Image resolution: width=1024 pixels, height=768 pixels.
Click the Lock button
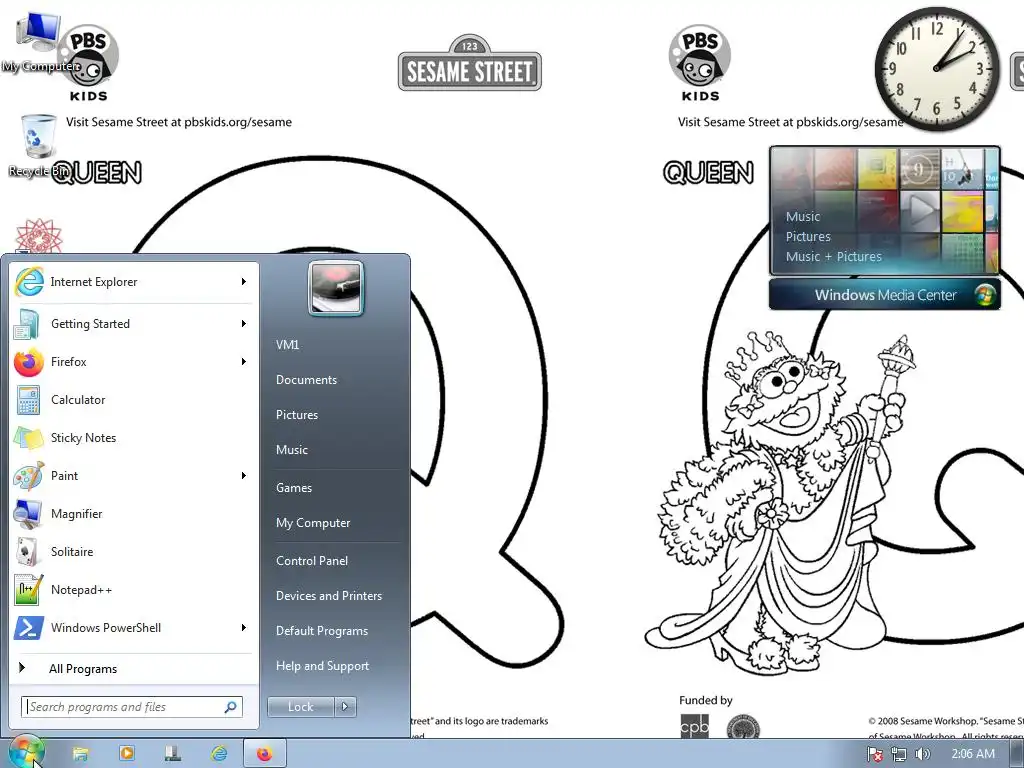pyautogui.click(x=301, y=707)
